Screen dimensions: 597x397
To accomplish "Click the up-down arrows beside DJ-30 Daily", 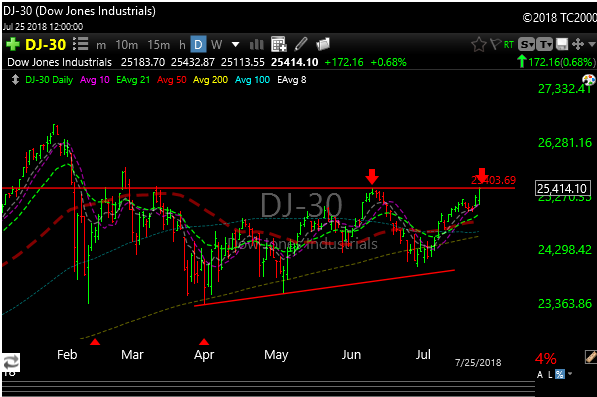I will click(15, 80).
